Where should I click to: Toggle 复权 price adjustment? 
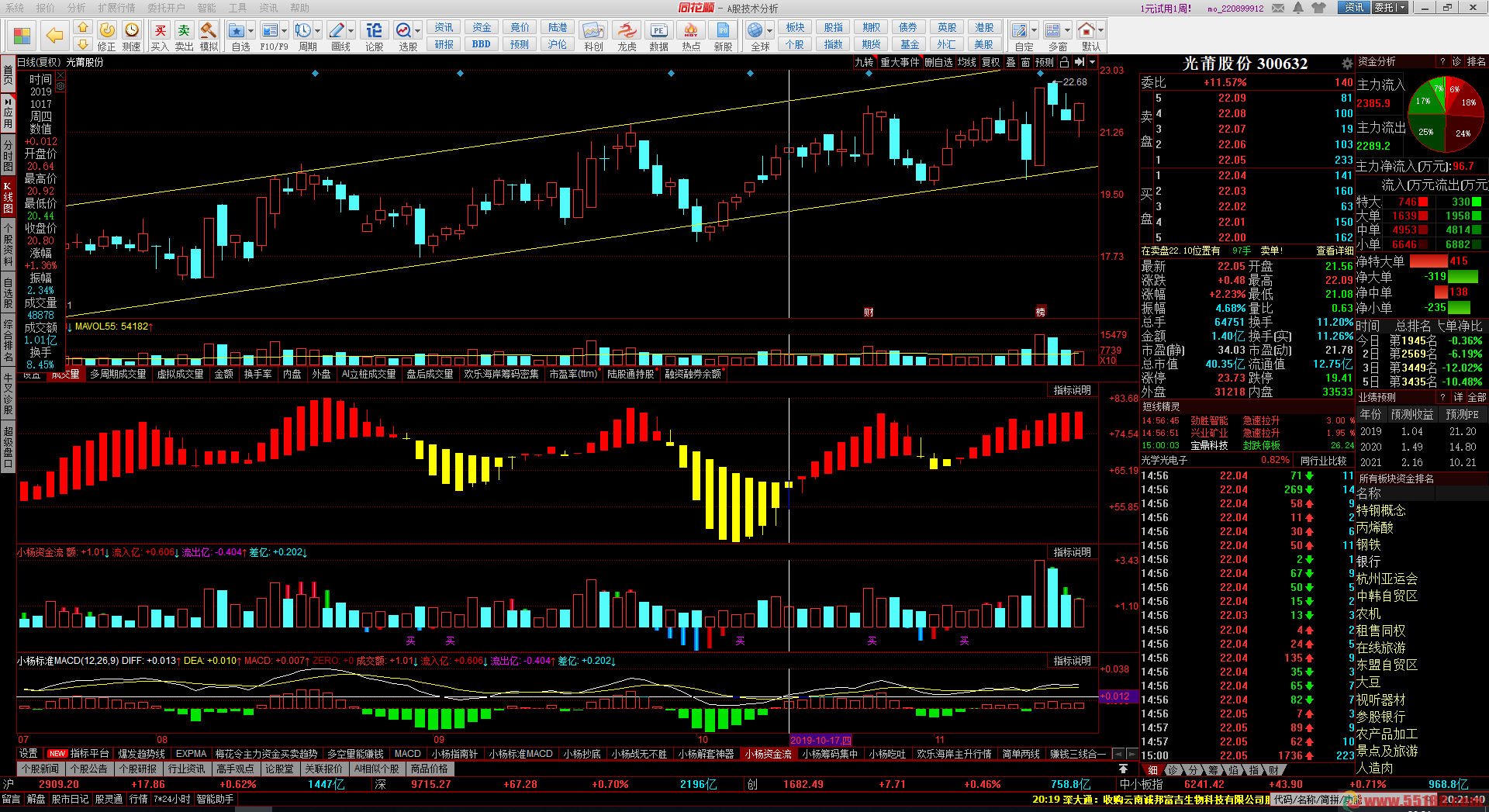tap(990, 62)
